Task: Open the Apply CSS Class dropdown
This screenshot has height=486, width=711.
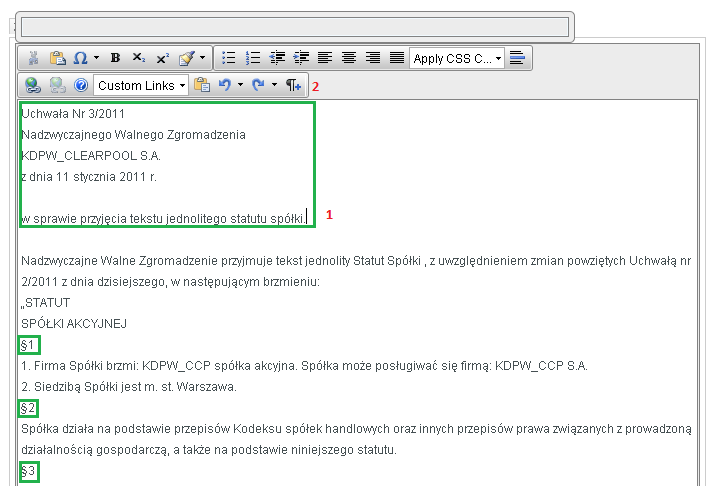Action: 457,58
